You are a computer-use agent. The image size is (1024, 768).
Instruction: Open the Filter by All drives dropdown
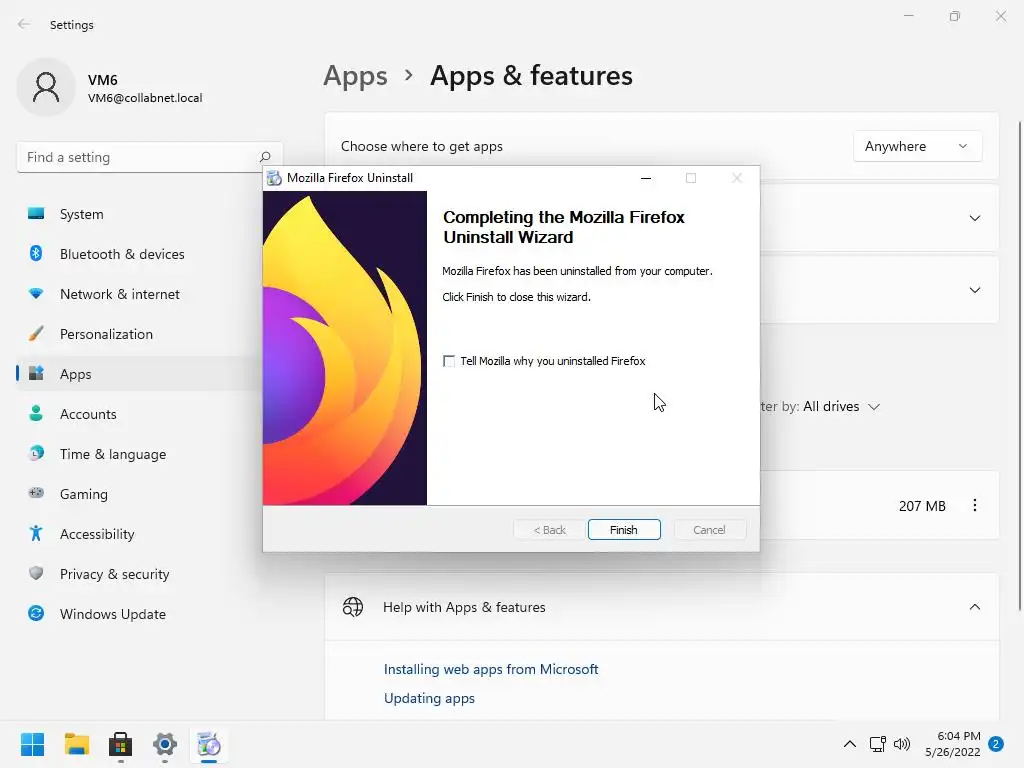[841, 406]
